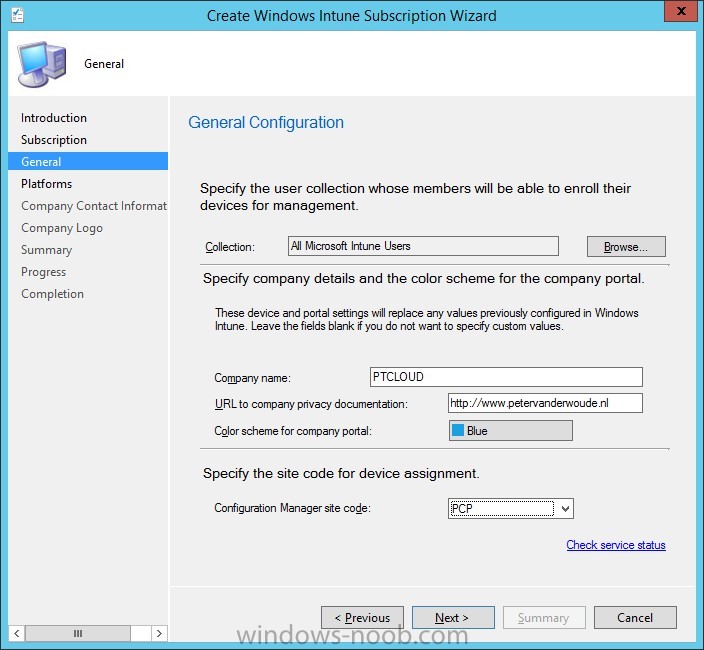
Task: Browse for a user collection
Action: 626,246
